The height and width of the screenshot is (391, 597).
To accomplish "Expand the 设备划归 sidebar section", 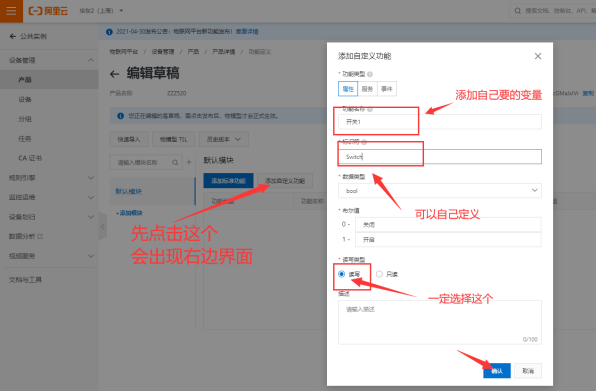I will pyautogui.click(x=49, y=217).
